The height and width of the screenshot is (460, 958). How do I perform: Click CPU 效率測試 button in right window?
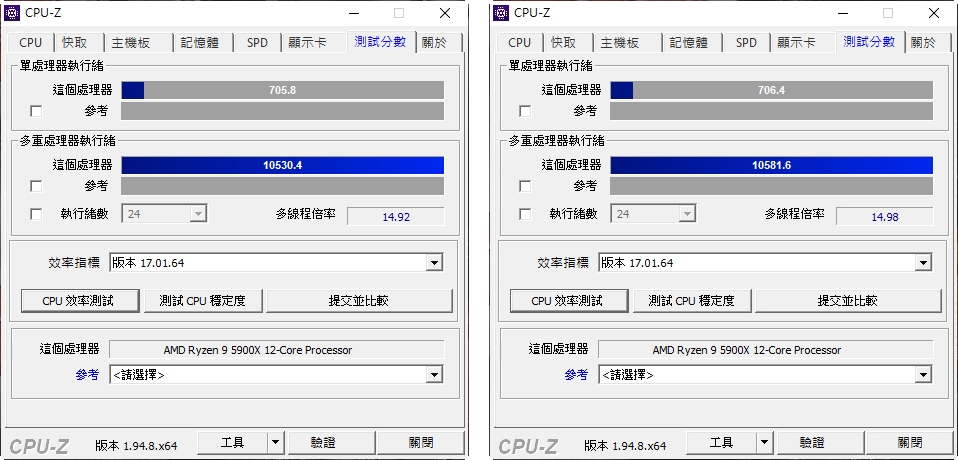click(569, 301)
